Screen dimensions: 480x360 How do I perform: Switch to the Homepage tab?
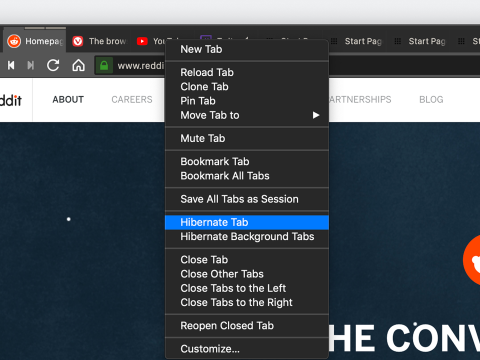[35, 41]
